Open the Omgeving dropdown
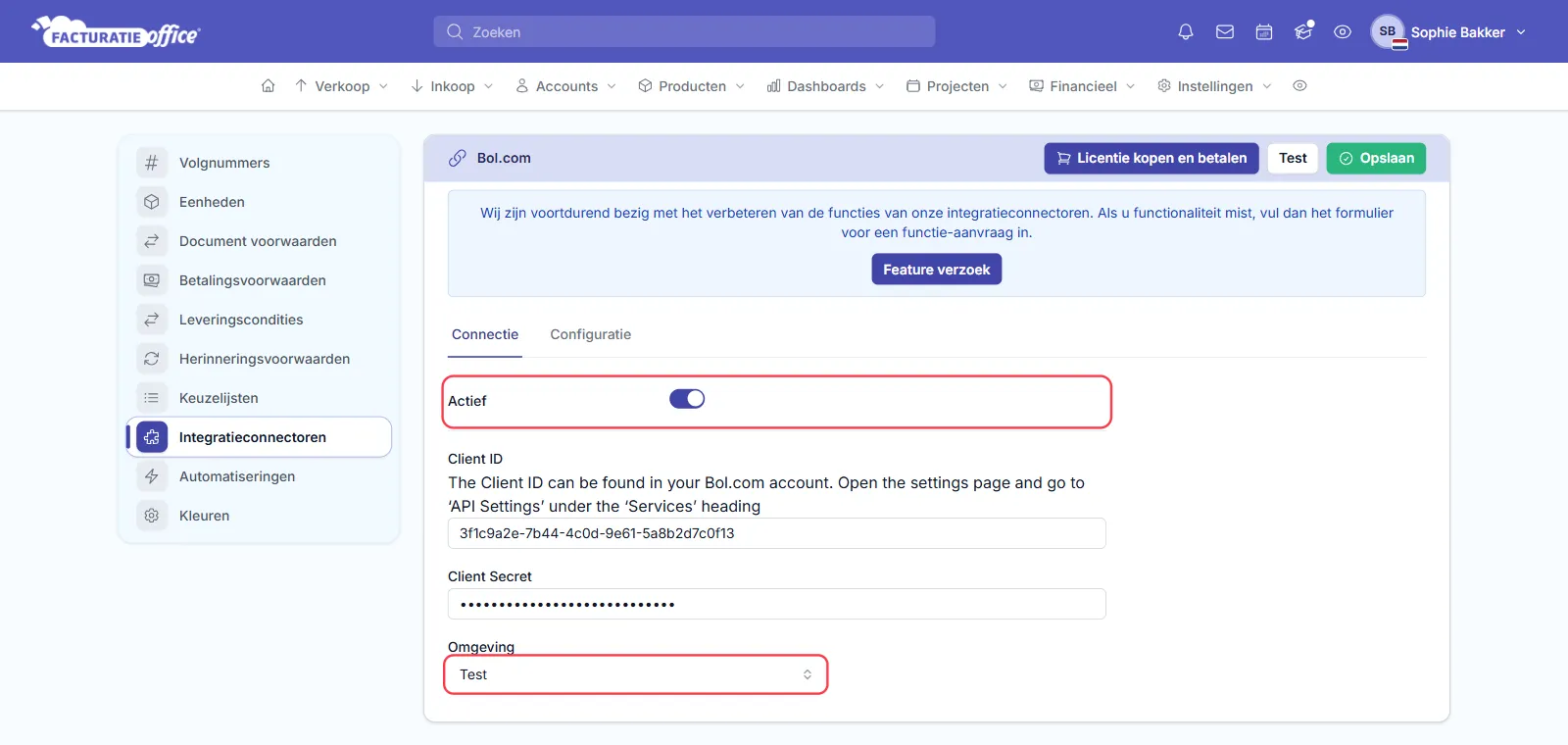 click(x=636, y=674)
